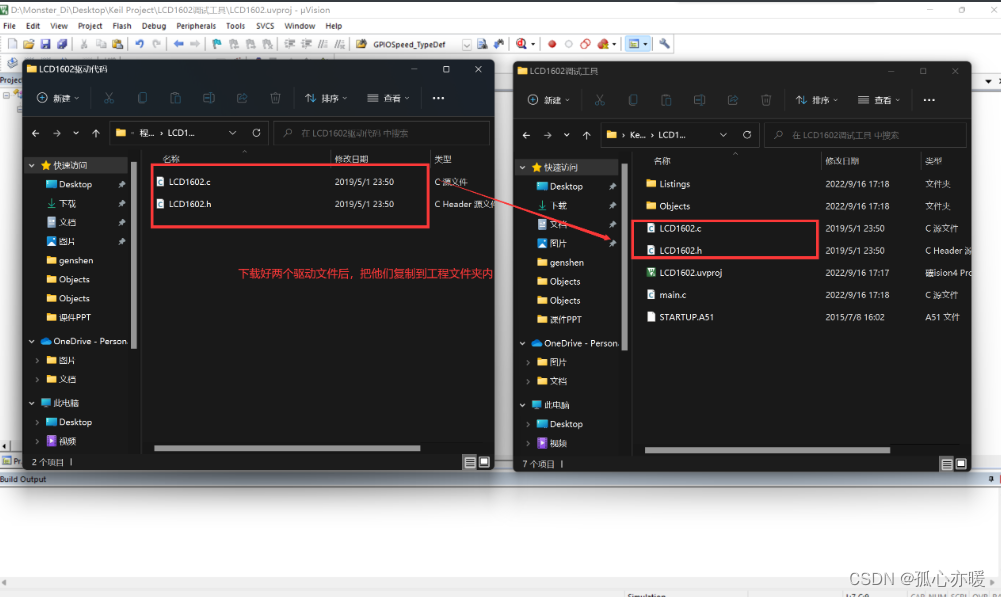Collapse OneDrive section in LCD1602调试工具 sidebar
Viewport: 1001px width, 597px height.
[522, 344]
